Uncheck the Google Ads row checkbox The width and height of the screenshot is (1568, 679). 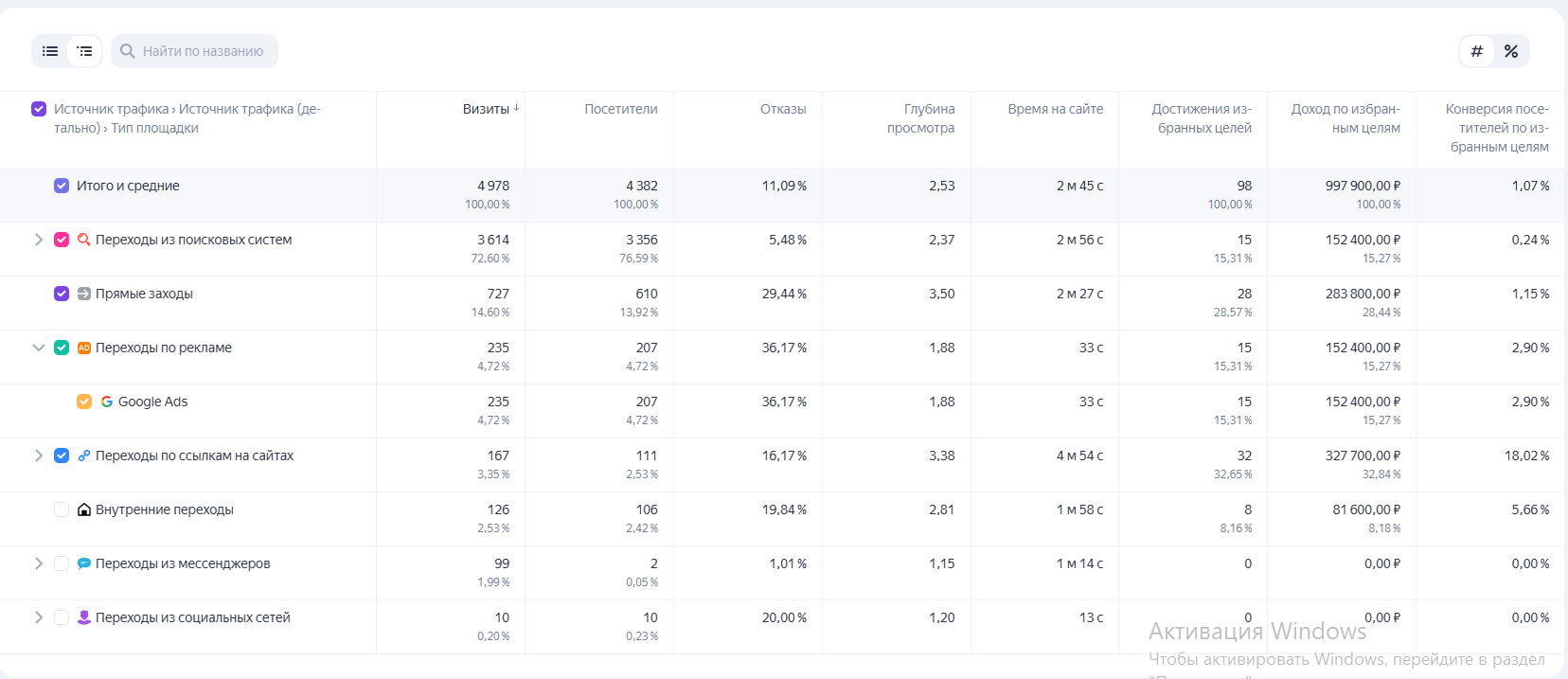pyautogui.click(x=84, y=402)
